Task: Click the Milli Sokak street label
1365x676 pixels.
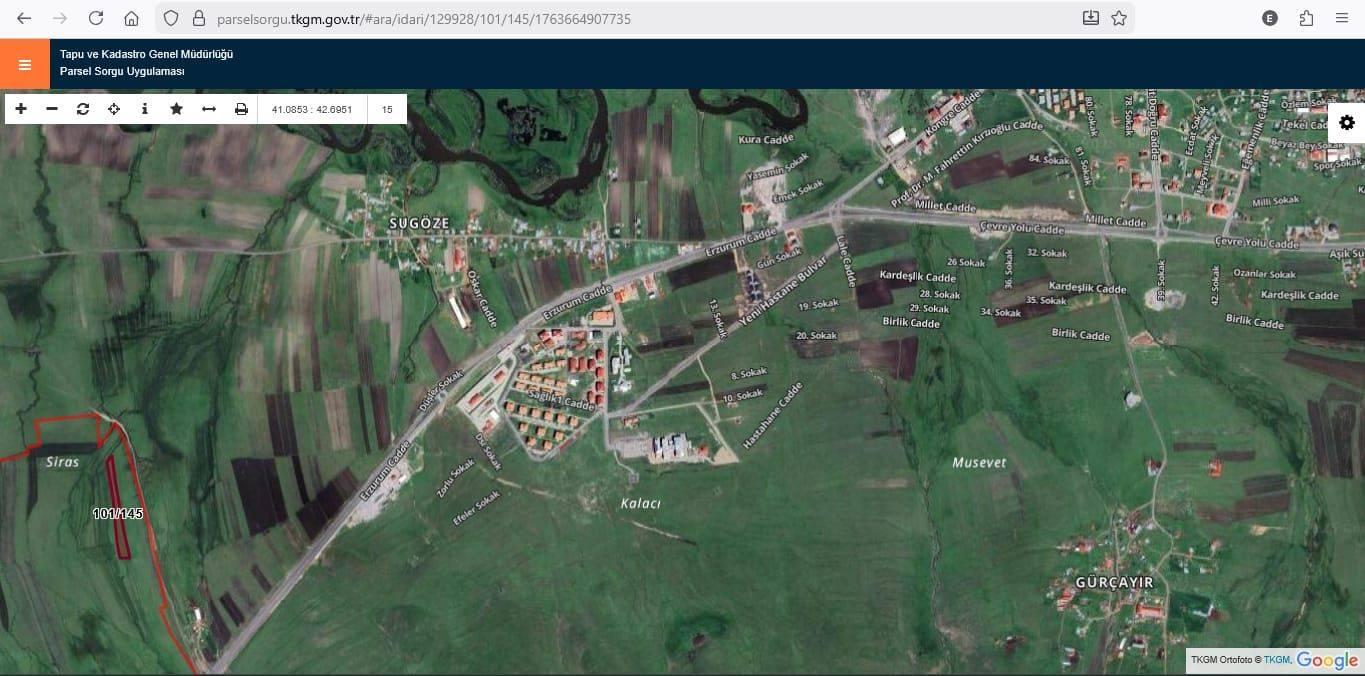Action: 1275,201
